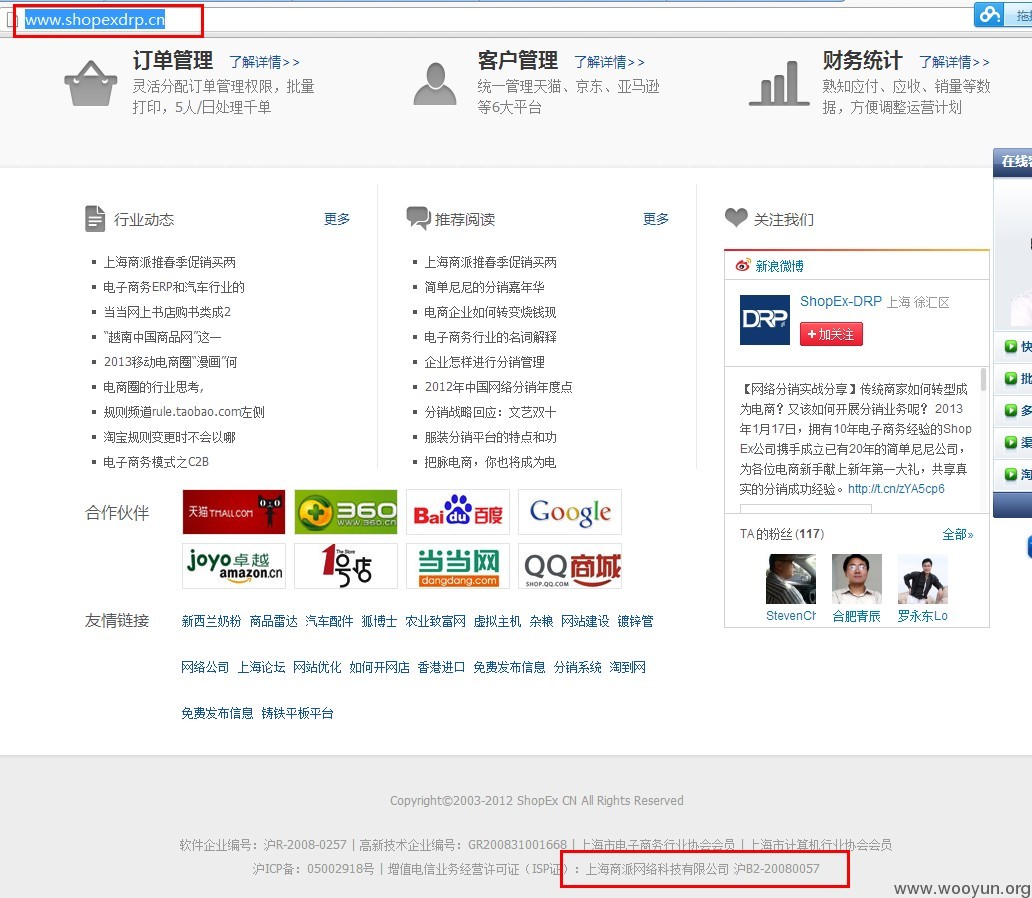Click 了解详情 link next to 客户管理
Screen dimensions: 1032x898
coord(609,62)
